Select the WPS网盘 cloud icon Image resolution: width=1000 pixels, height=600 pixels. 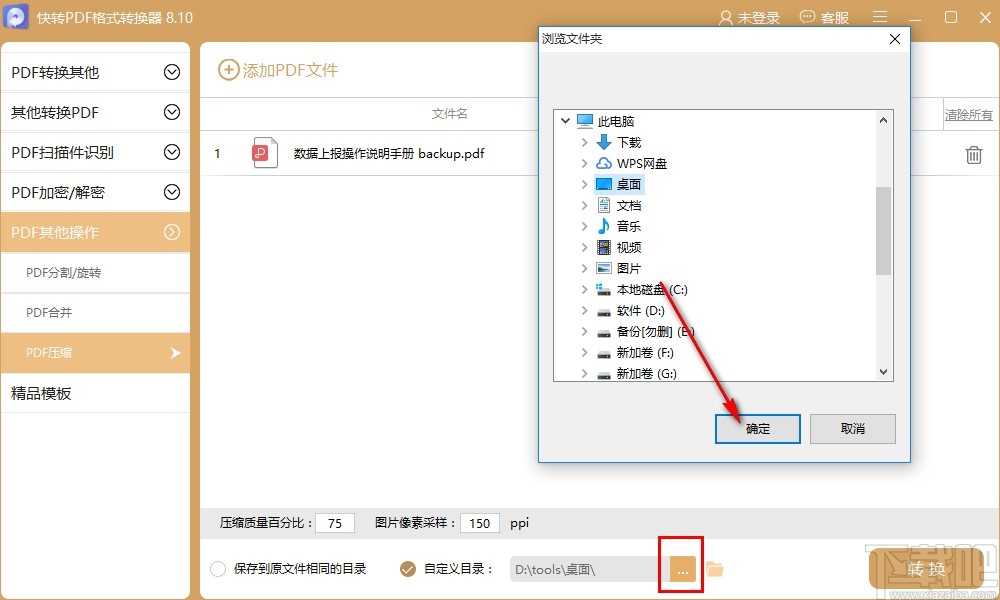[x=603, y=163]
